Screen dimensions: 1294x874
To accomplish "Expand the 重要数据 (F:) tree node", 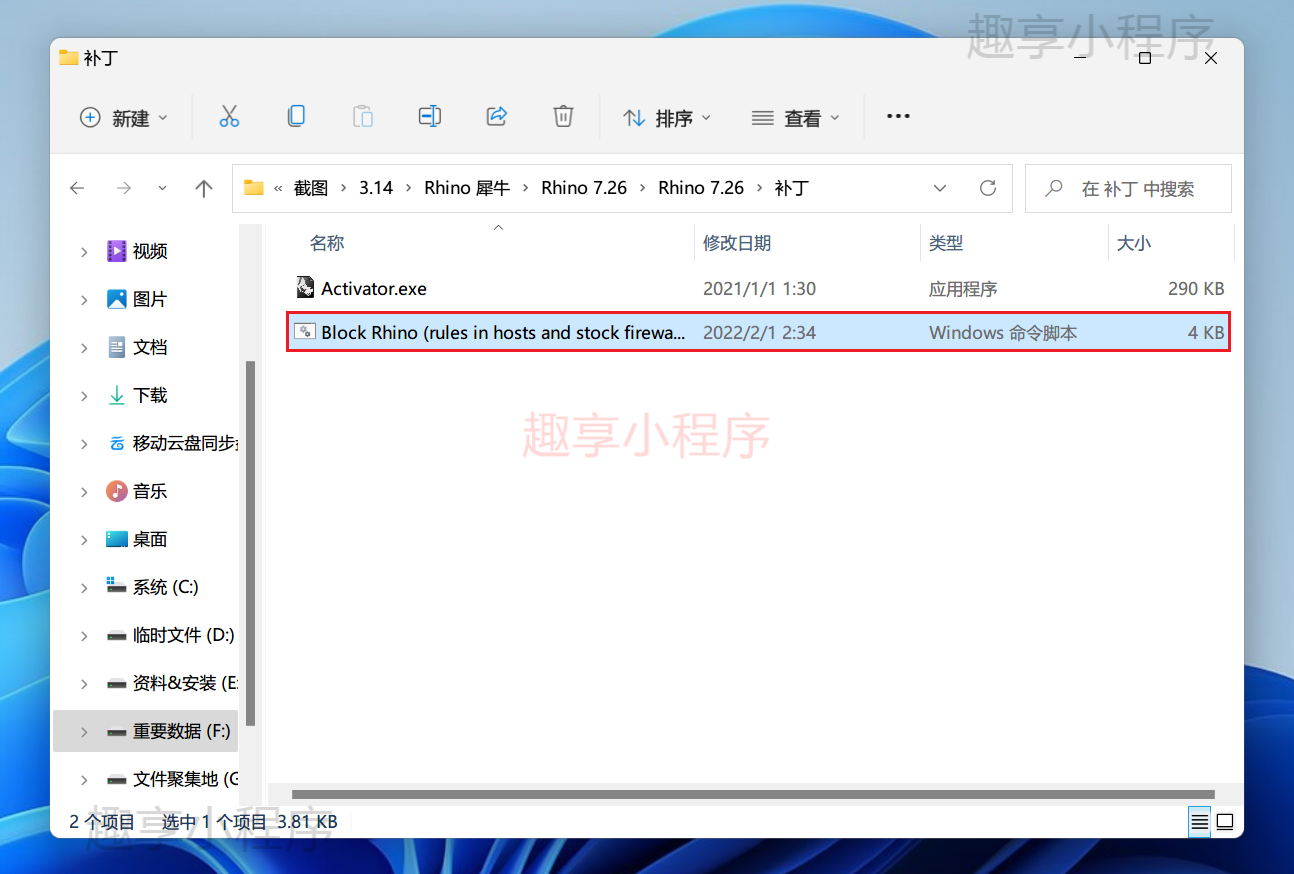I will click(84, 732).
